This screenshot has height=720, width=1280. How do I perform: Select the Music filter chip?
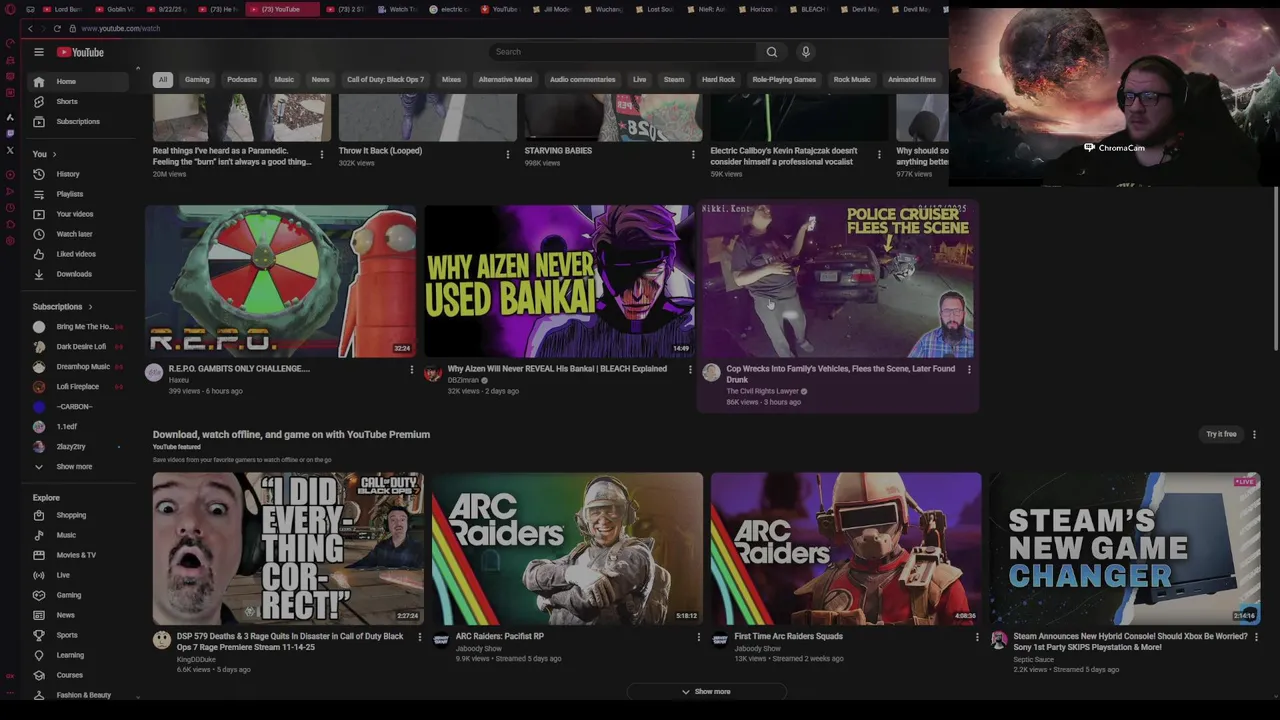point(284,80)
